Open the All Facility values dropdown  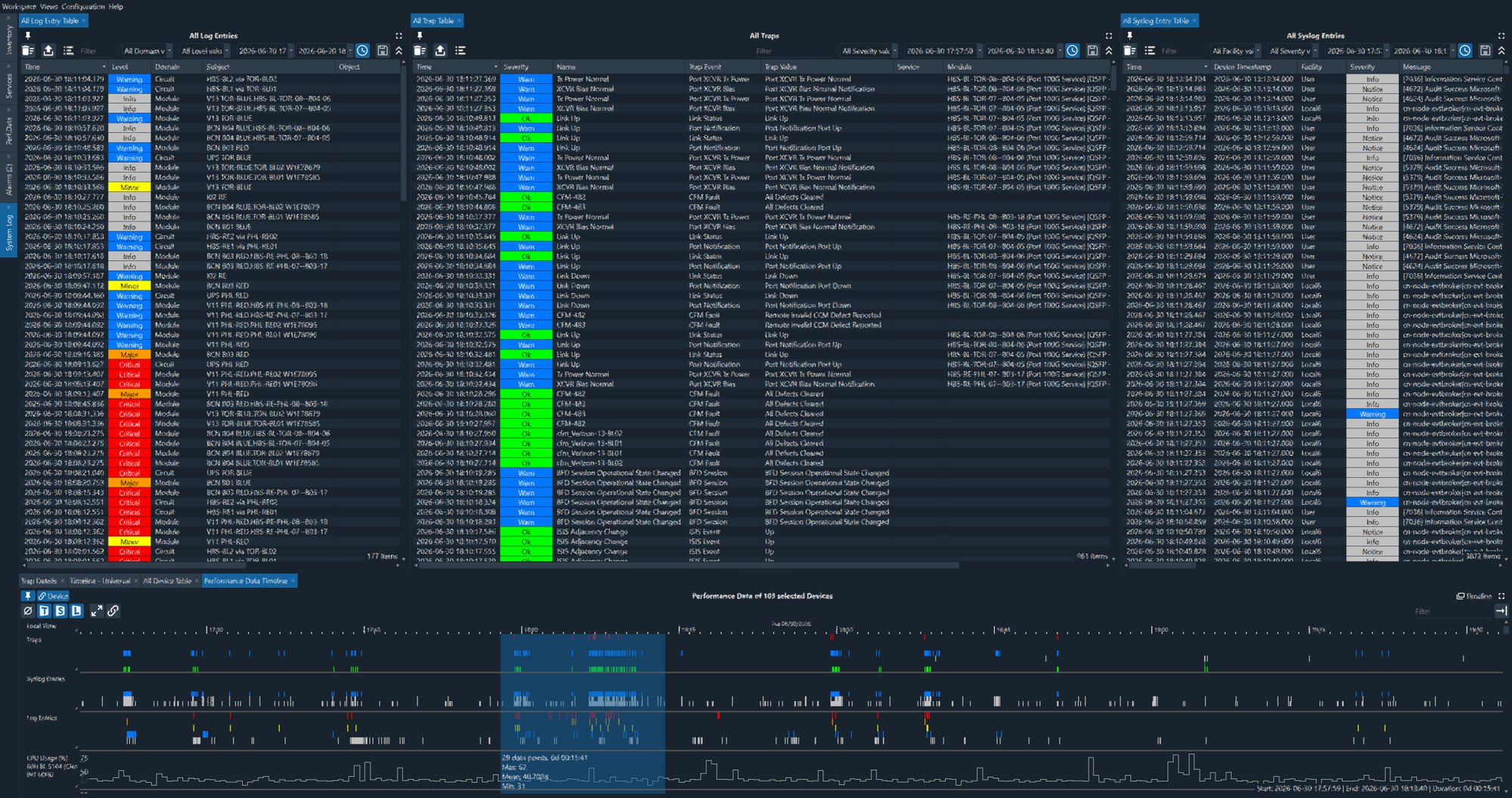point(1235,51)
